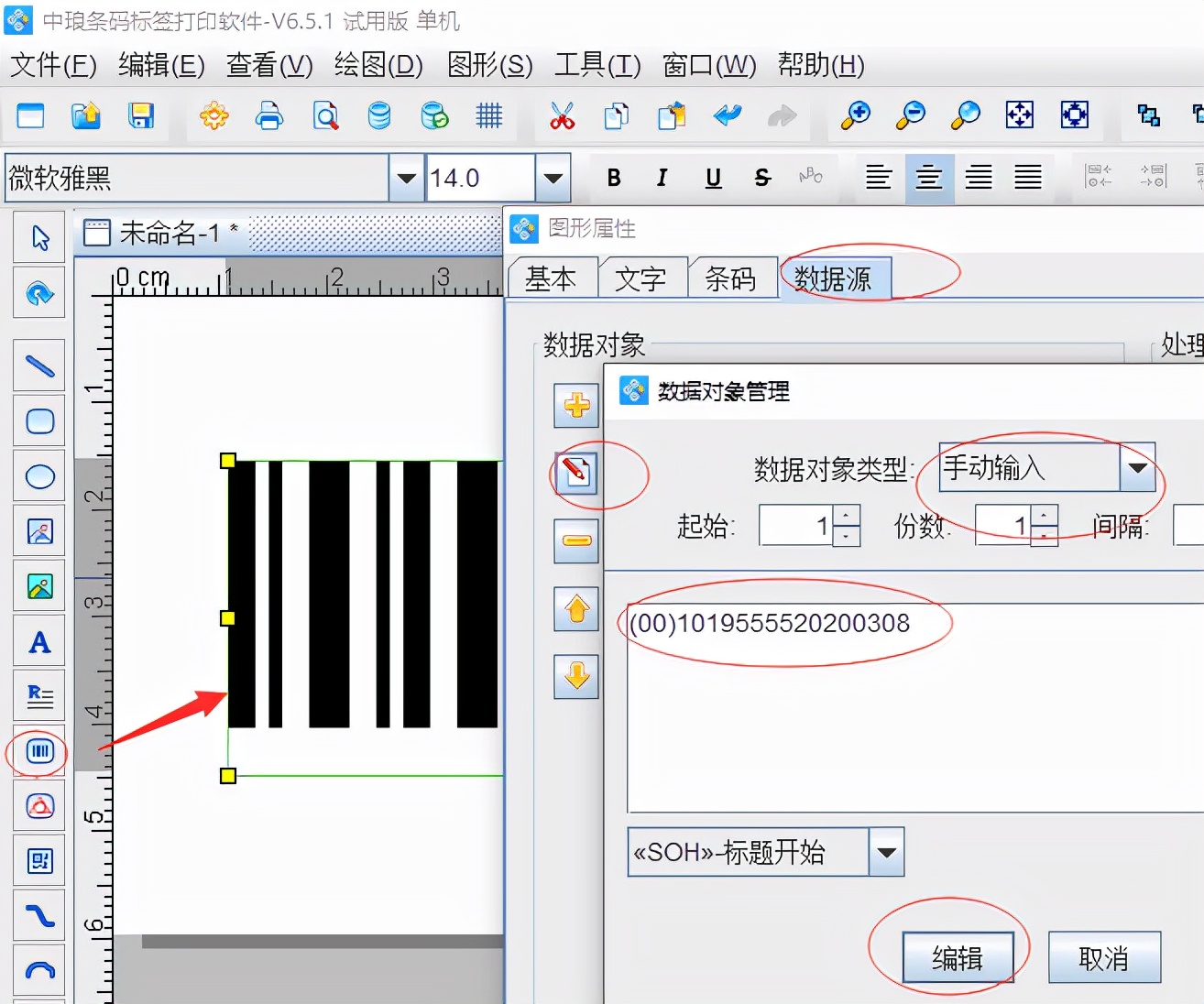The image size is (1204, 1004).
Task: Click the zoom in magnifier icon
Action: [854, 116]
